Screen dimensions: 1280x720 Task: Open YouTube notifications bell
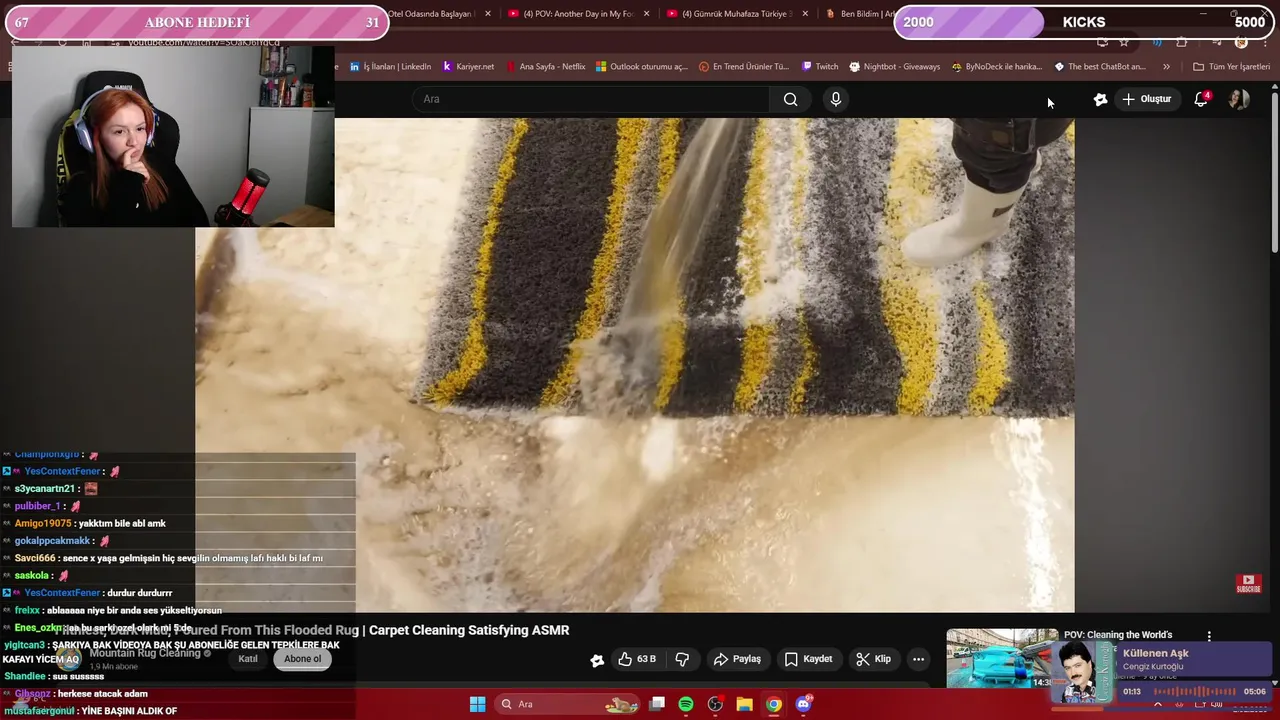[1201, 99]
